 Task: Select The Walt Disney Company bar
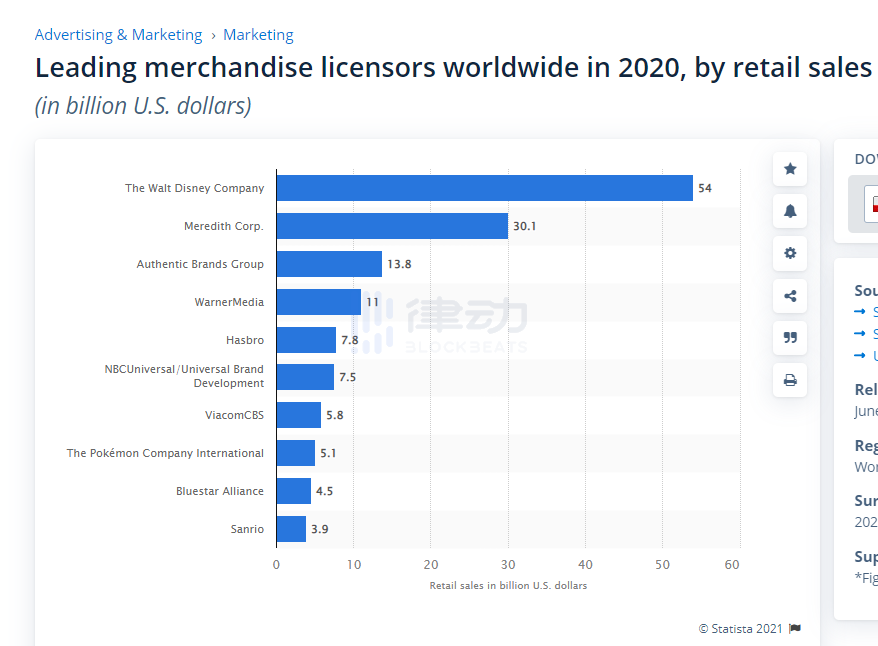point(484,188)
